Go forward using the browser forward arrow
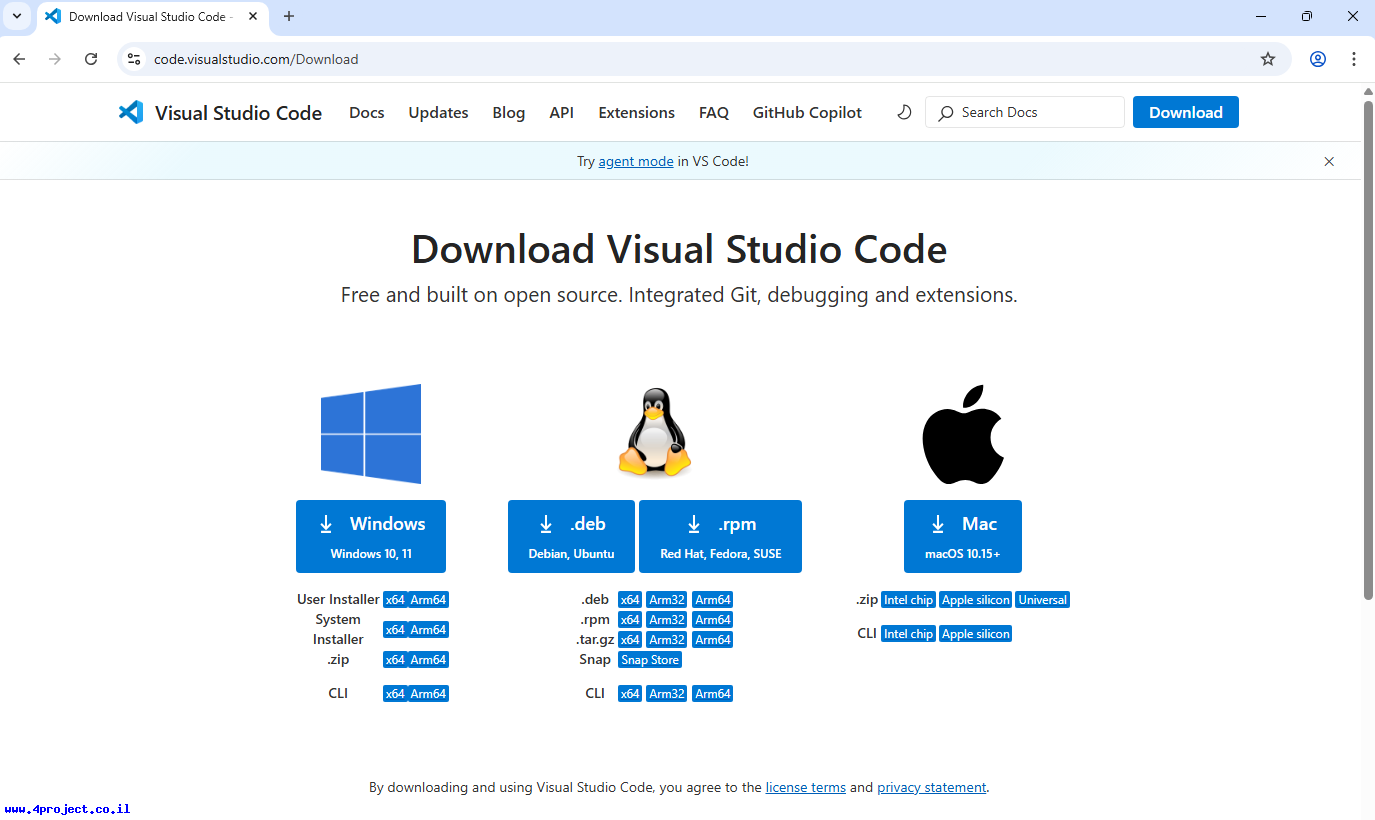The height and width of the screenshot is (820, 1375). [55, 59]
